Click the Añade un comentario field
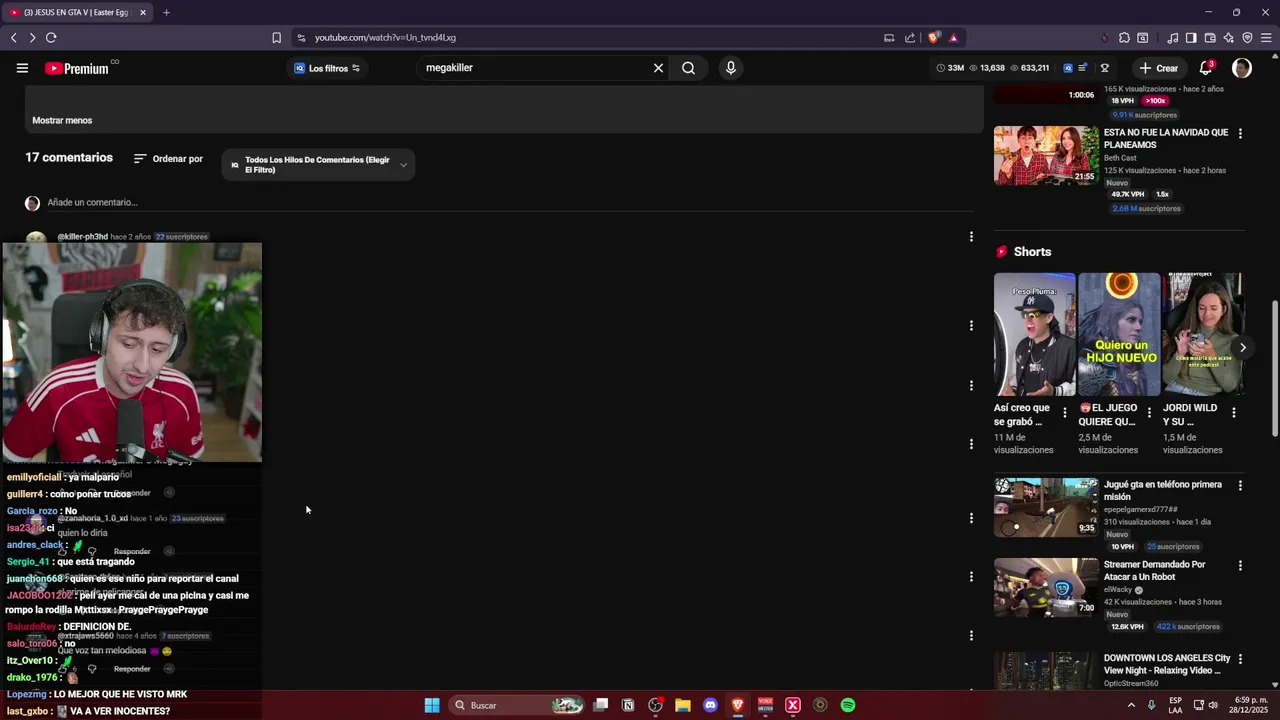Screen dimensions: 1280x720 tap(510, 202)
